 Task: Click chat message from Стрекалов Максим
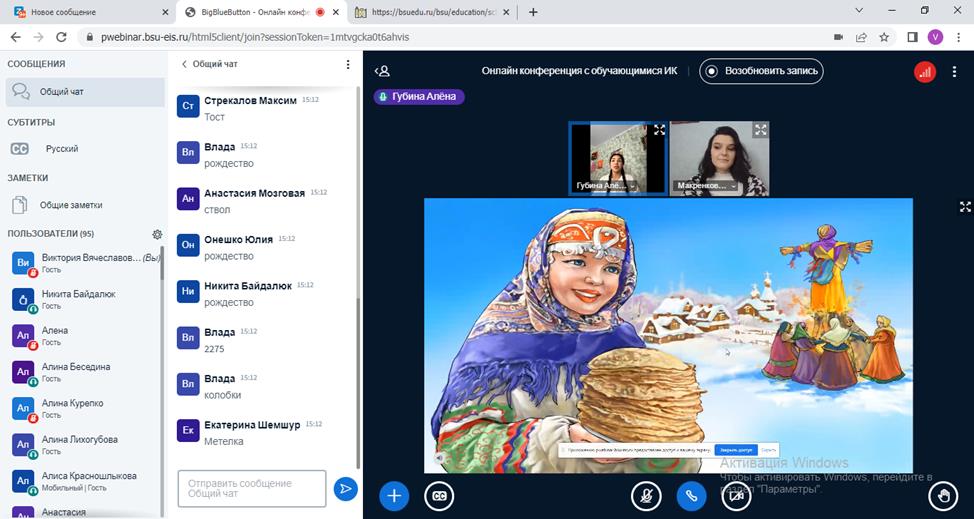pos(263,109)
